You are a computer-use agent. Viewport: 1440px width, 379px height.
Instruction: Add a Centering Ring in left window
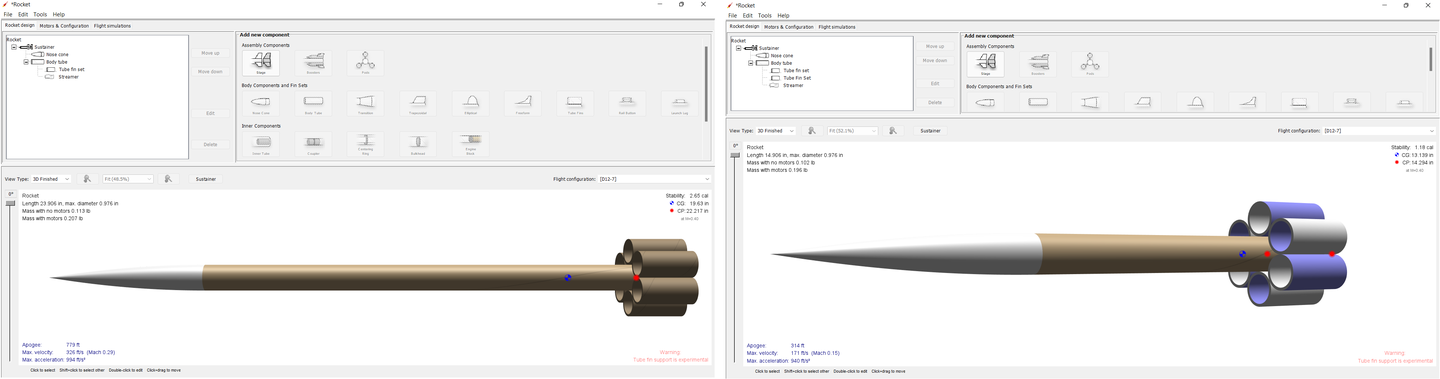point(365,144)
